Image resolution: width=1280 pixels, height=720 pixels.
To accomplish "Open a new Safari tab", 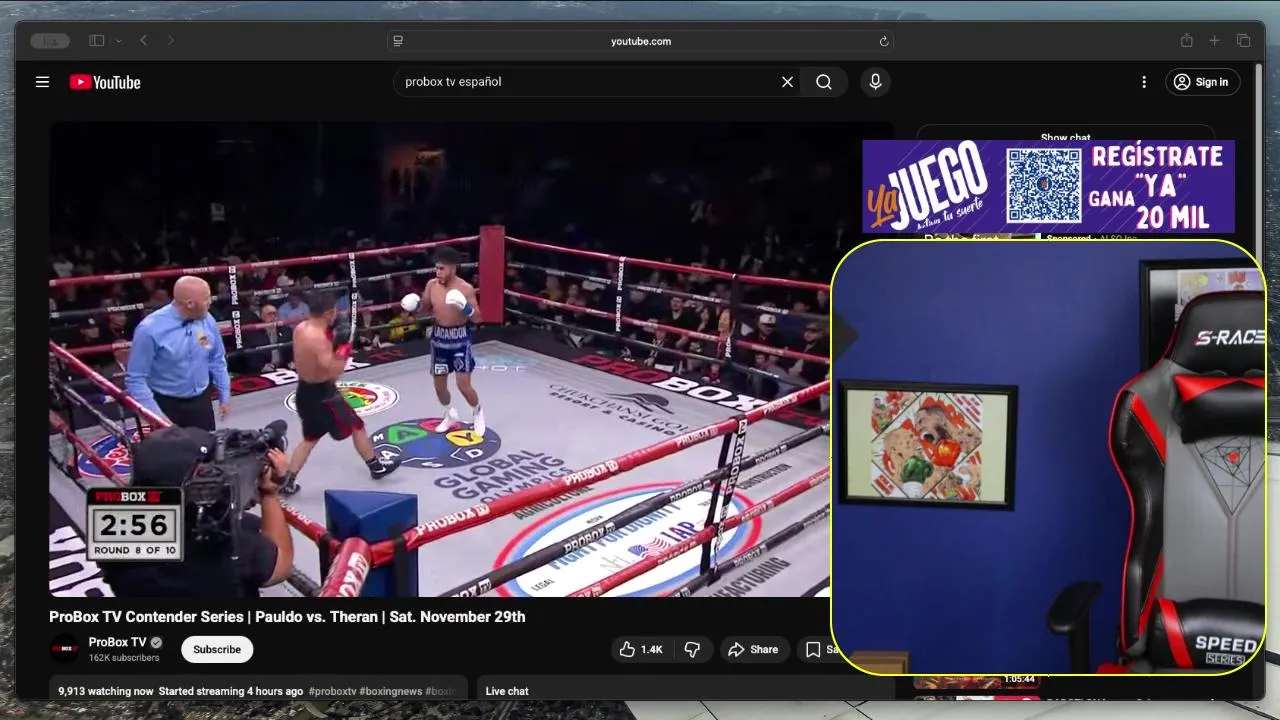I will pyautogui.click(x=1214, y=41).
